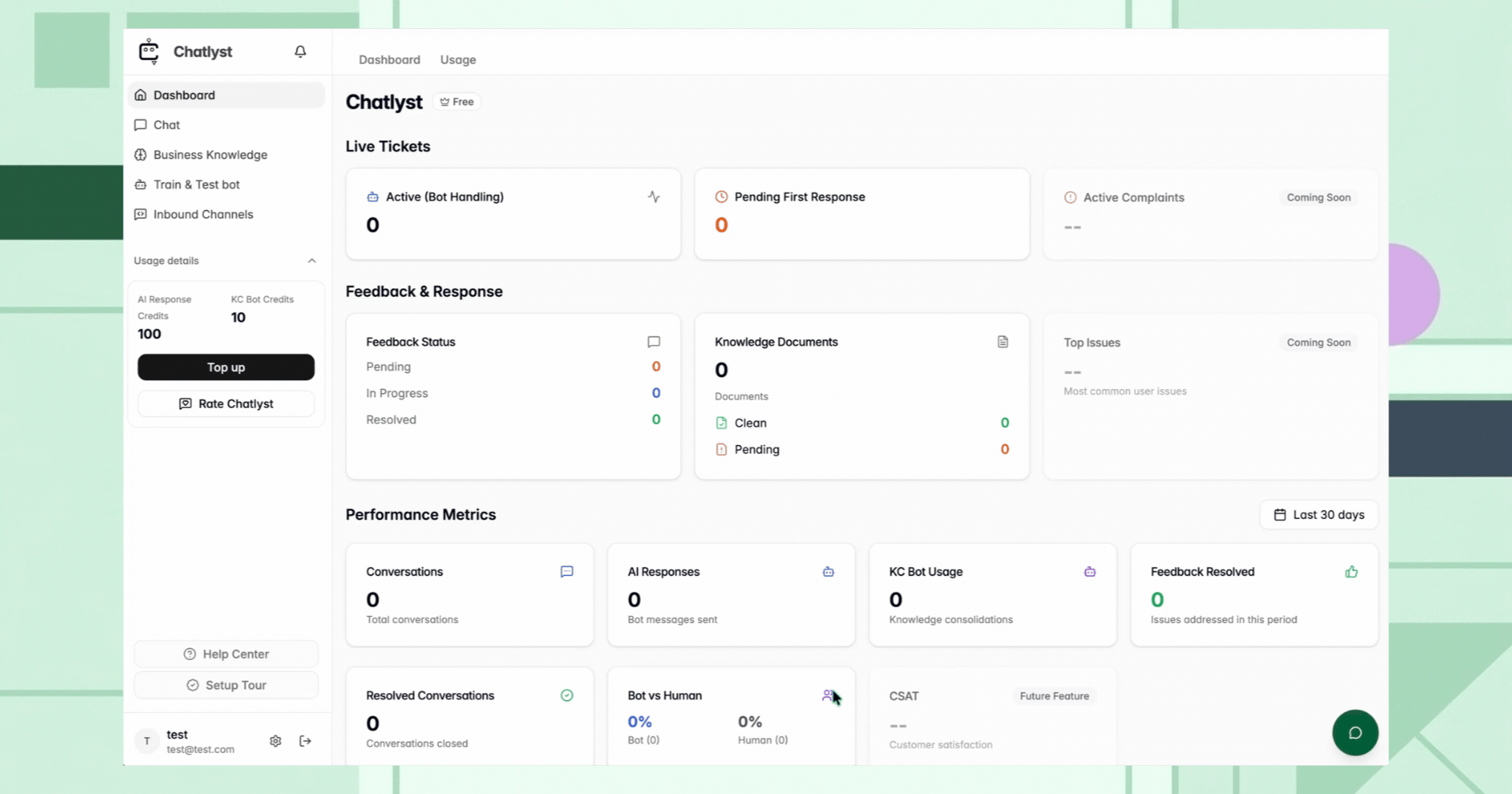Open account settings gear icon
1512x794 pixels.
276,741
